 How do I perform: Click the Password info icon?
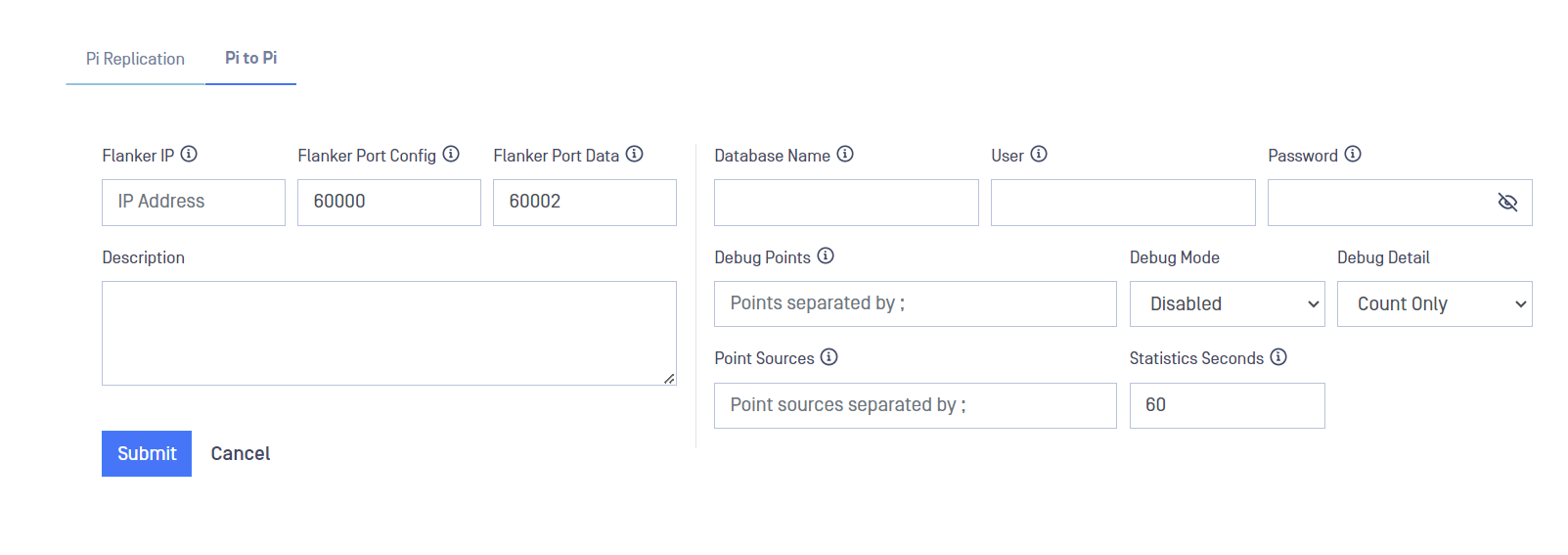click(1353, 154)
